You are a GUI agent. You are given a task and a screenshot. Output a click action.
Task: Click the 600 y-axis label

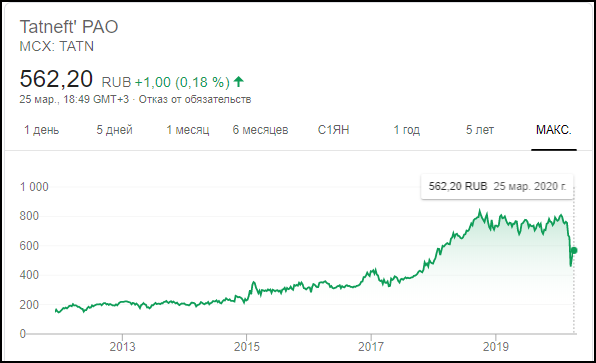[29, 246]
